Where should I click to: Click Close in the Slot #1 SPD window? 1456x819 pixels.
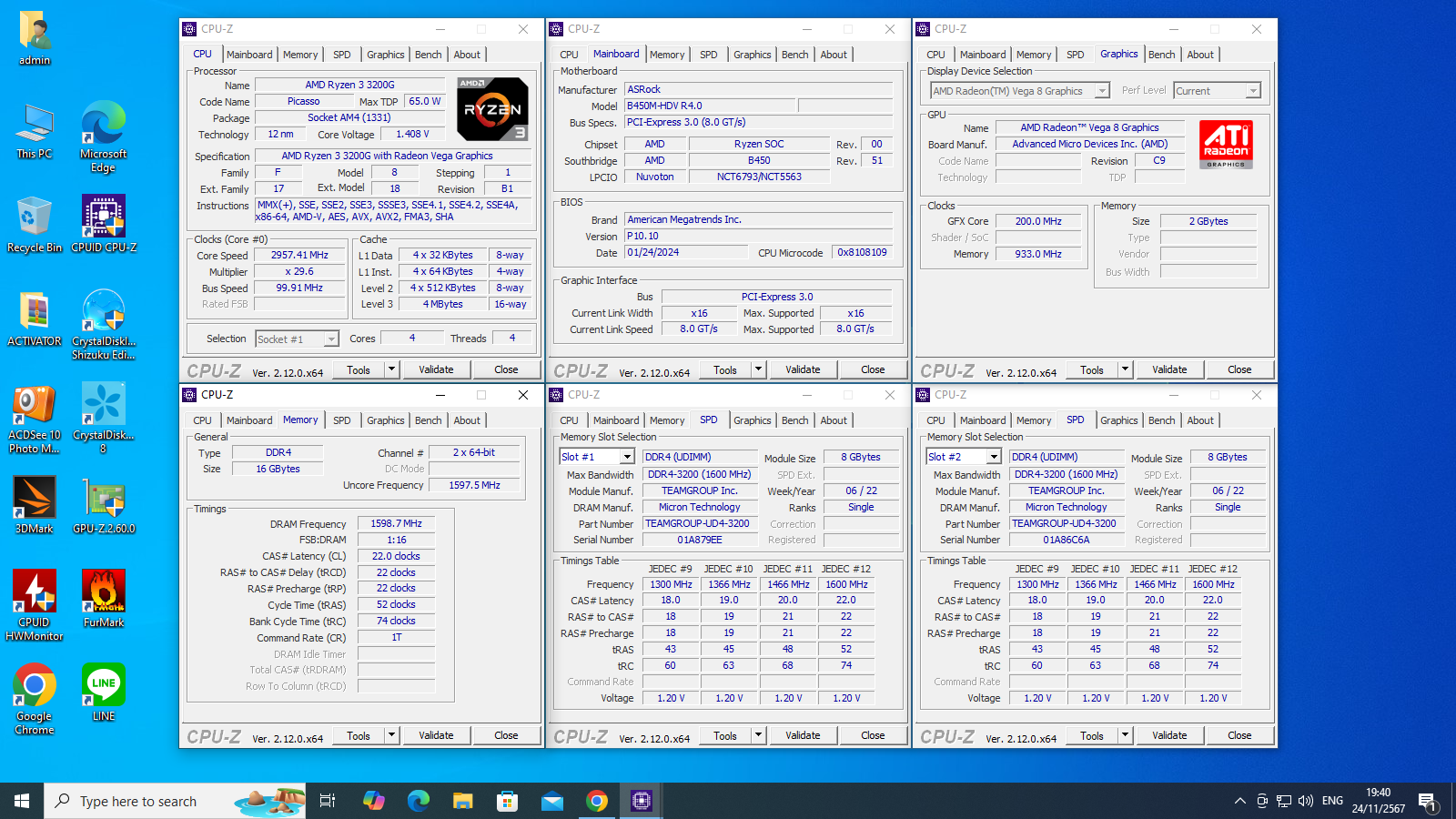pos(873,735)
